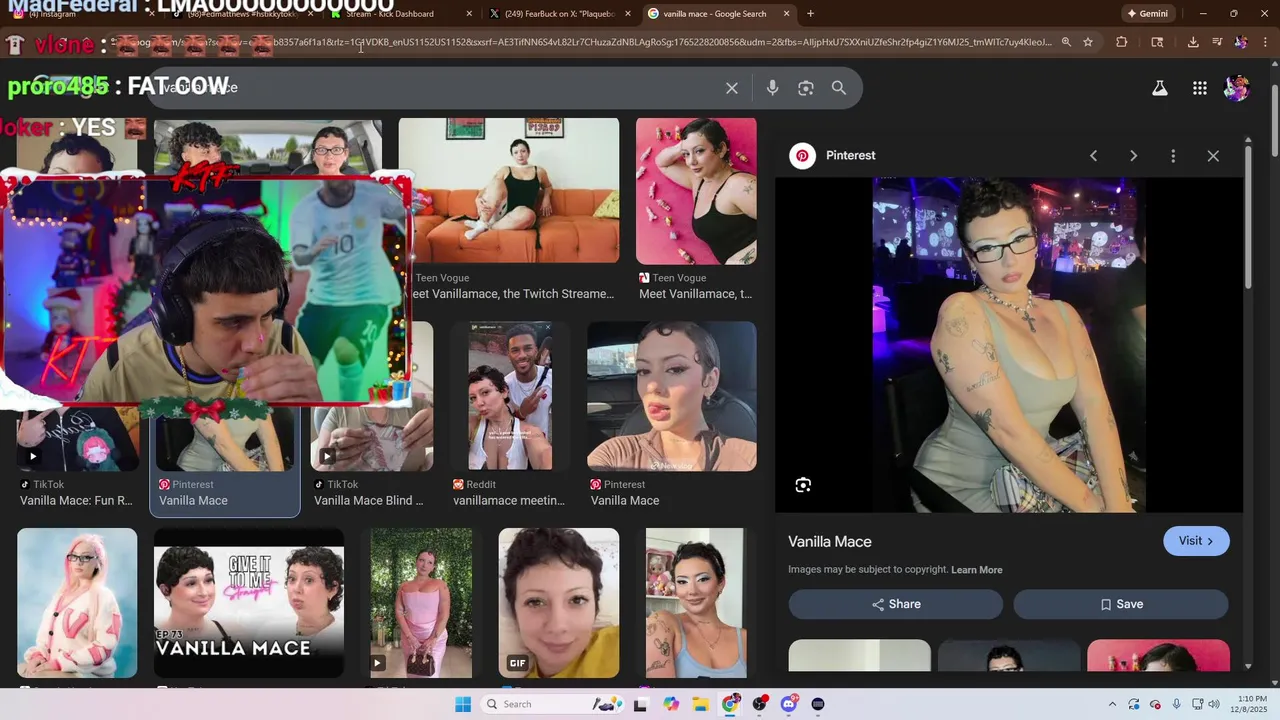Open Search Labs flask icon
This screenshot has width=1280, height=720.
click(x=1160, y=88)
